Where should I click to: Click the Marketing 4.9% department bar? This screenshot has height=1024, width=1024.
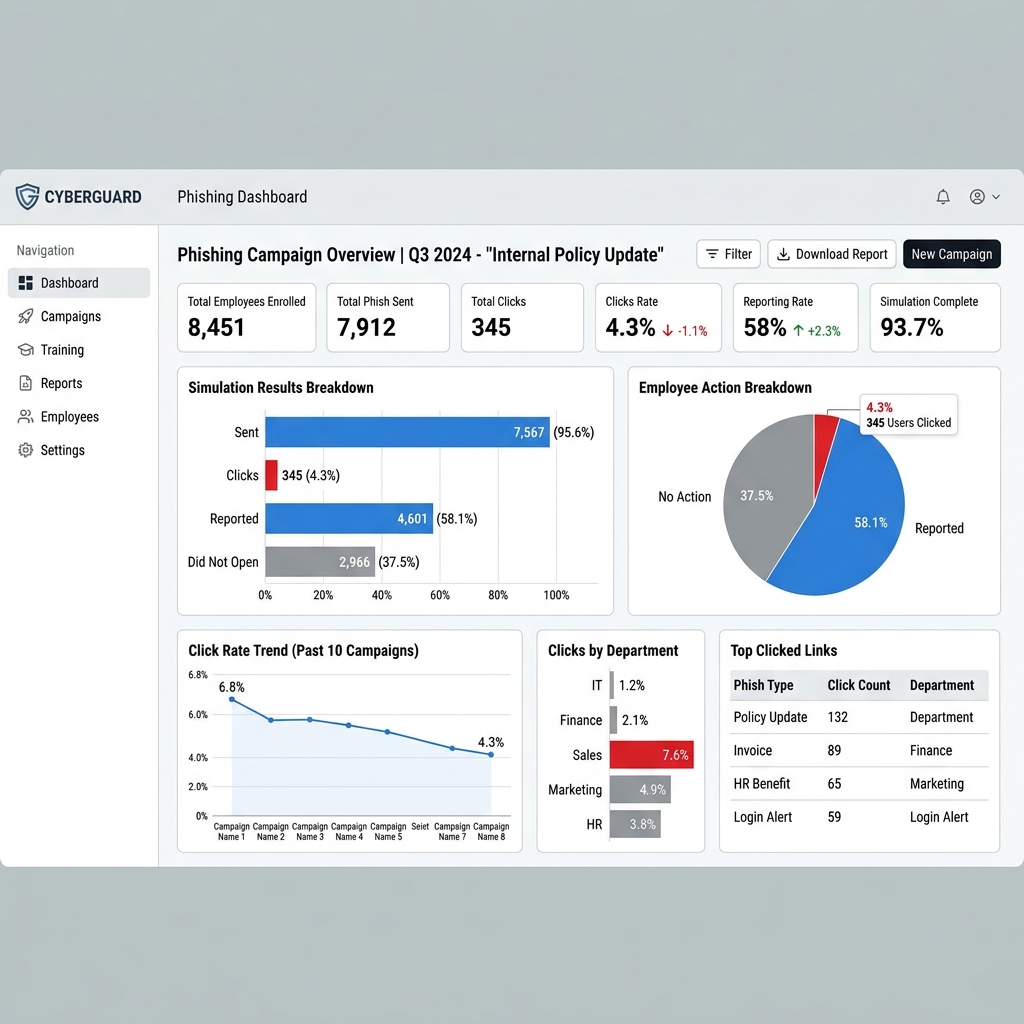(x=640, y=790)
